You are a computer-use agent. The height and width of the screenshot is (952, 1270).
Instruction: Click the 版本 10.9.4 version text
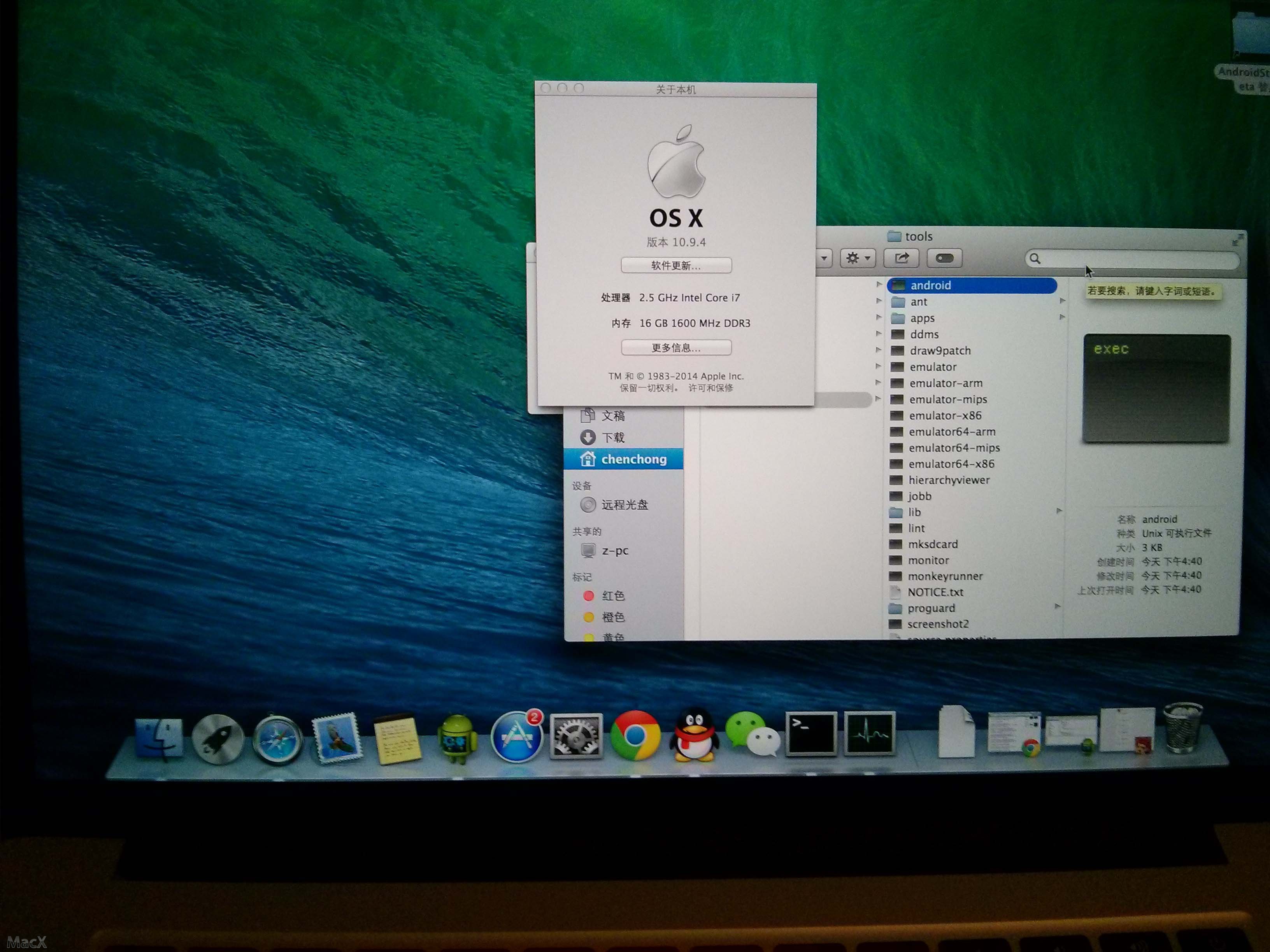[676, 243]
